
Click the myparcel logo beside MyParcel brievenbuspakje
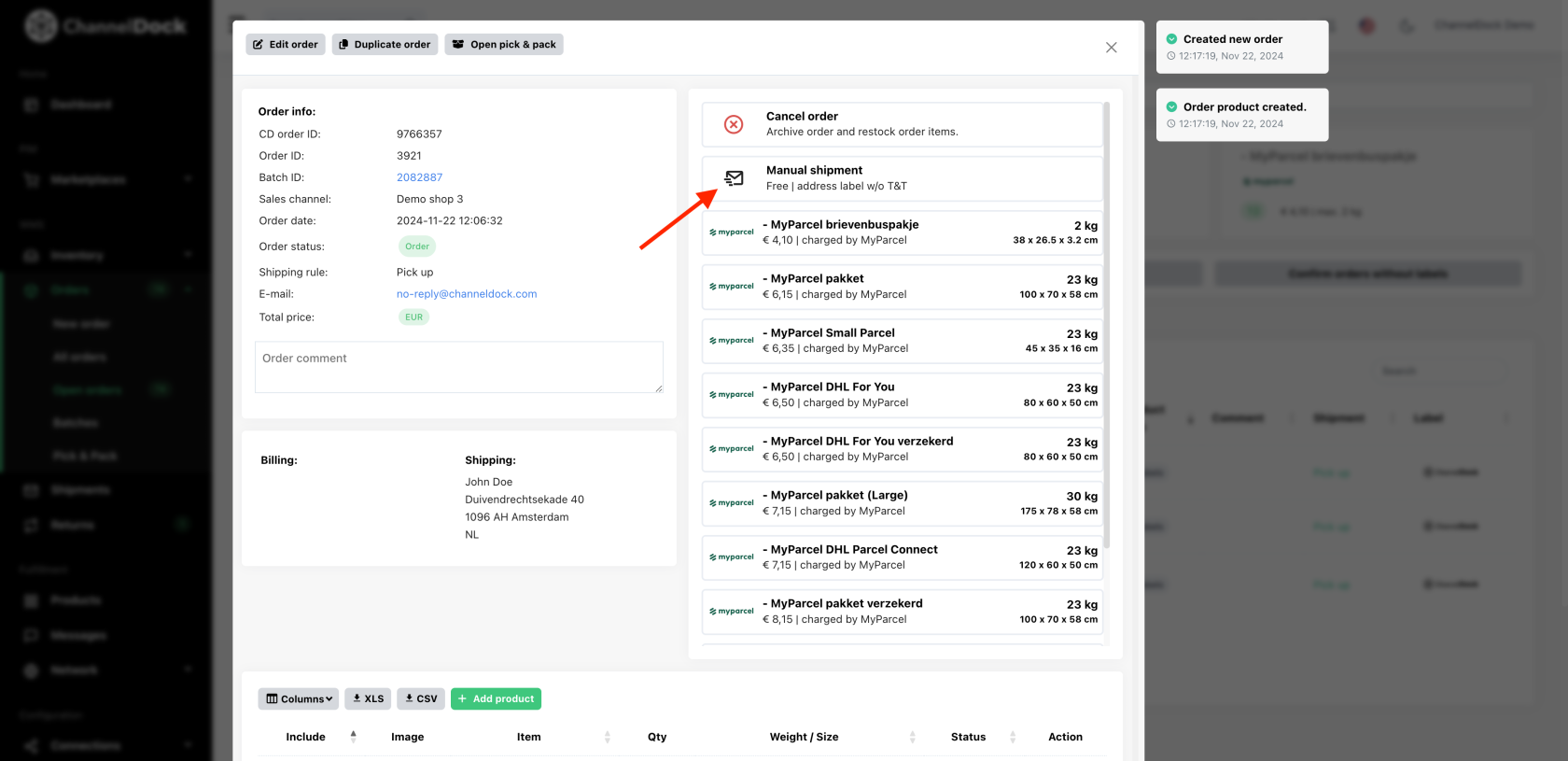pyautogui.click(x=732, y=233)
